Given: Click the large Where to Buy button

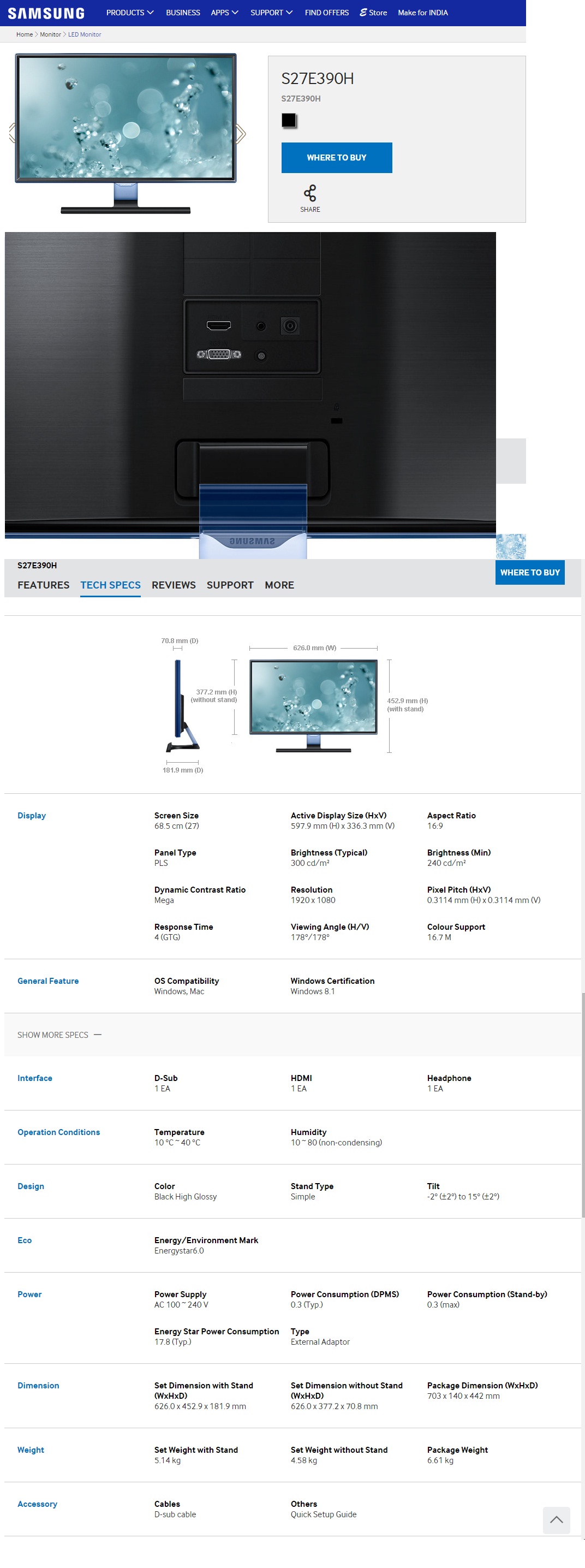Looking at the screenshot, I should point(336,158).
